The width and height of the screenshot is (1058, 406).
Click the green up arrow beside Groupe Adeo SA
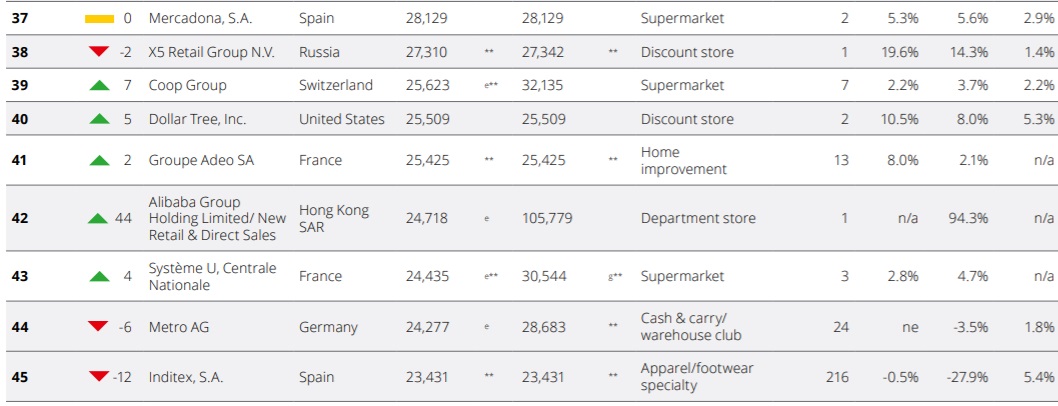(x=99, y=161)
